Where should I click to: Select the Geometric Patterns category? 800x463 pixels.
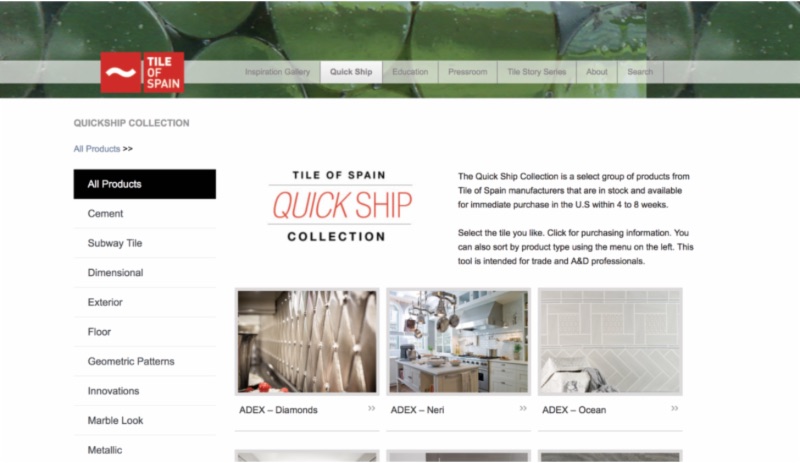click(x=144, y=361)
